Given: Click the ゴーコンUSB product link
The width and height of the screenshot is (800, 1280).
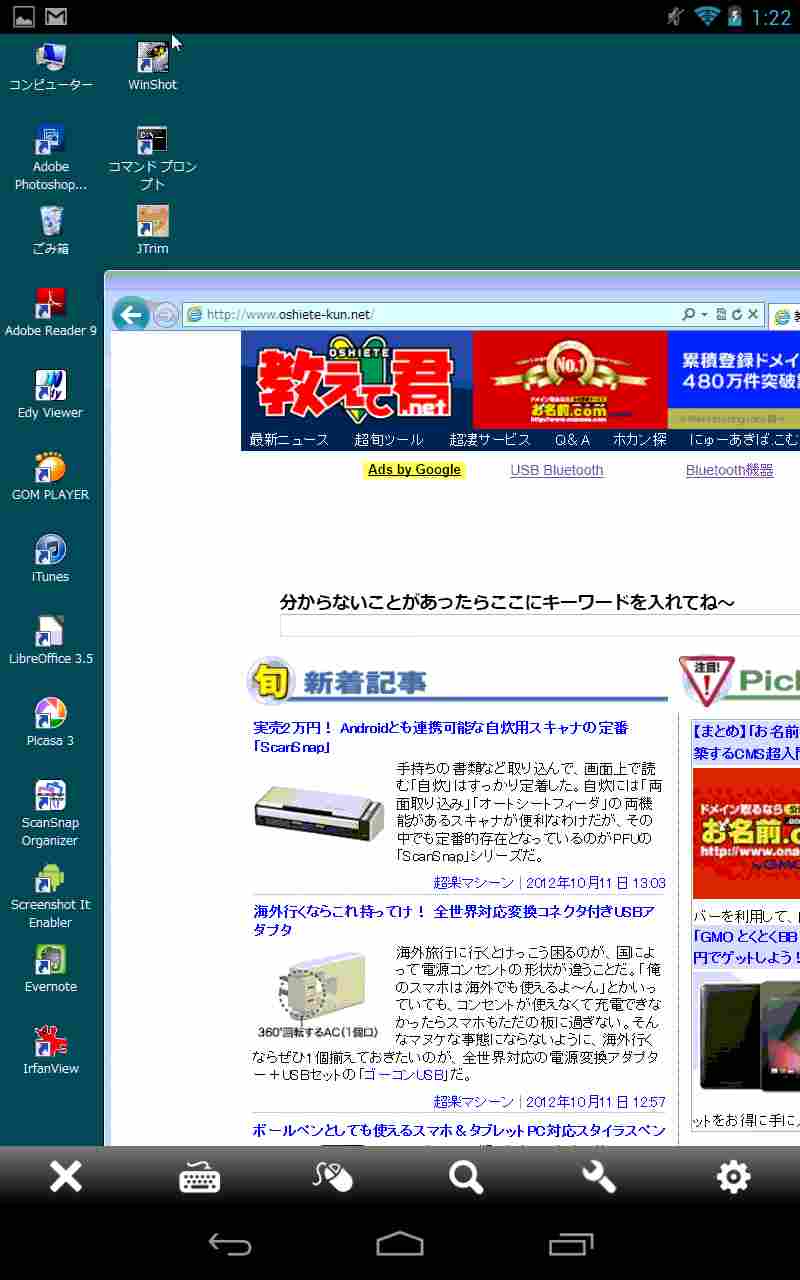Looking at the screenshot, I should tap(404, 1075).
